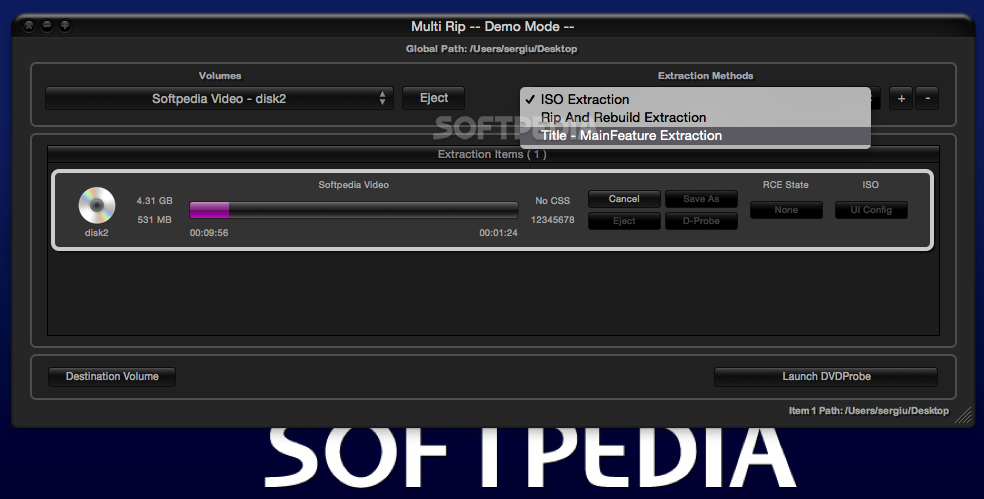Viewport: 984px width, 499px height.
Task: Click the Global Path text
Action: tap(491, 49)
